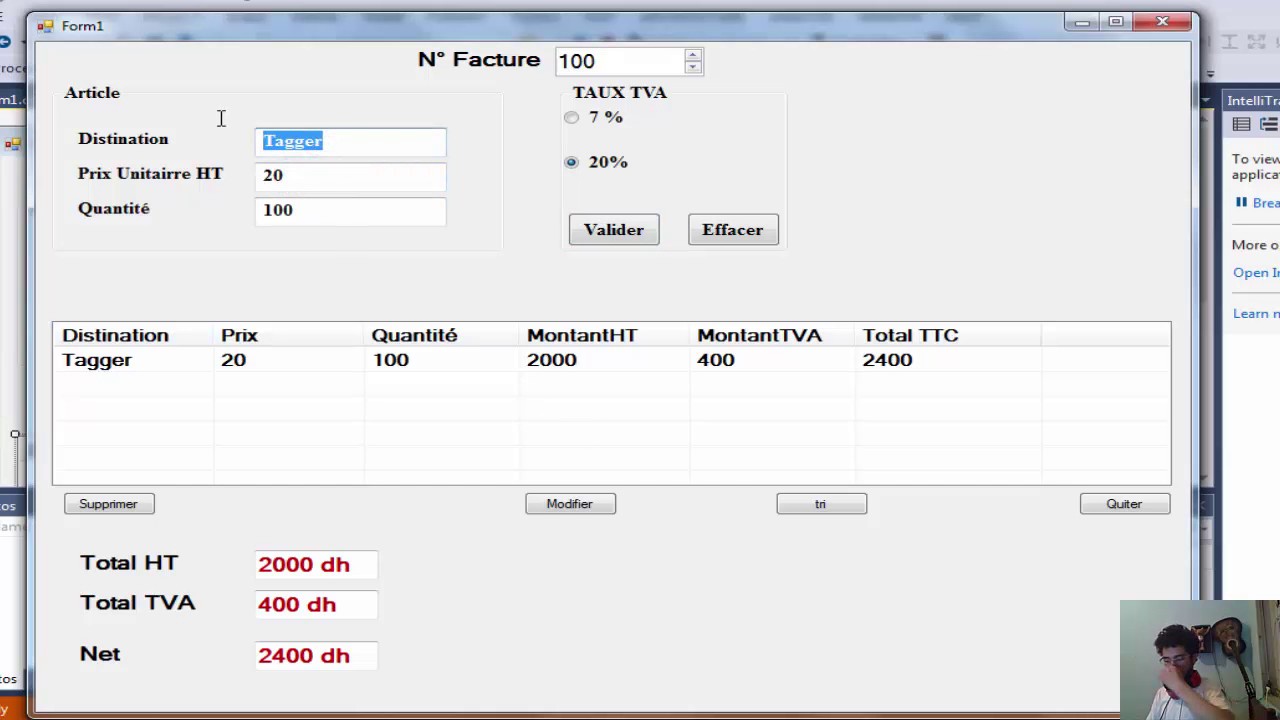Click the MontantTVA column header
The width and height of the screenshot is (1280, 720).
point(772,335)
